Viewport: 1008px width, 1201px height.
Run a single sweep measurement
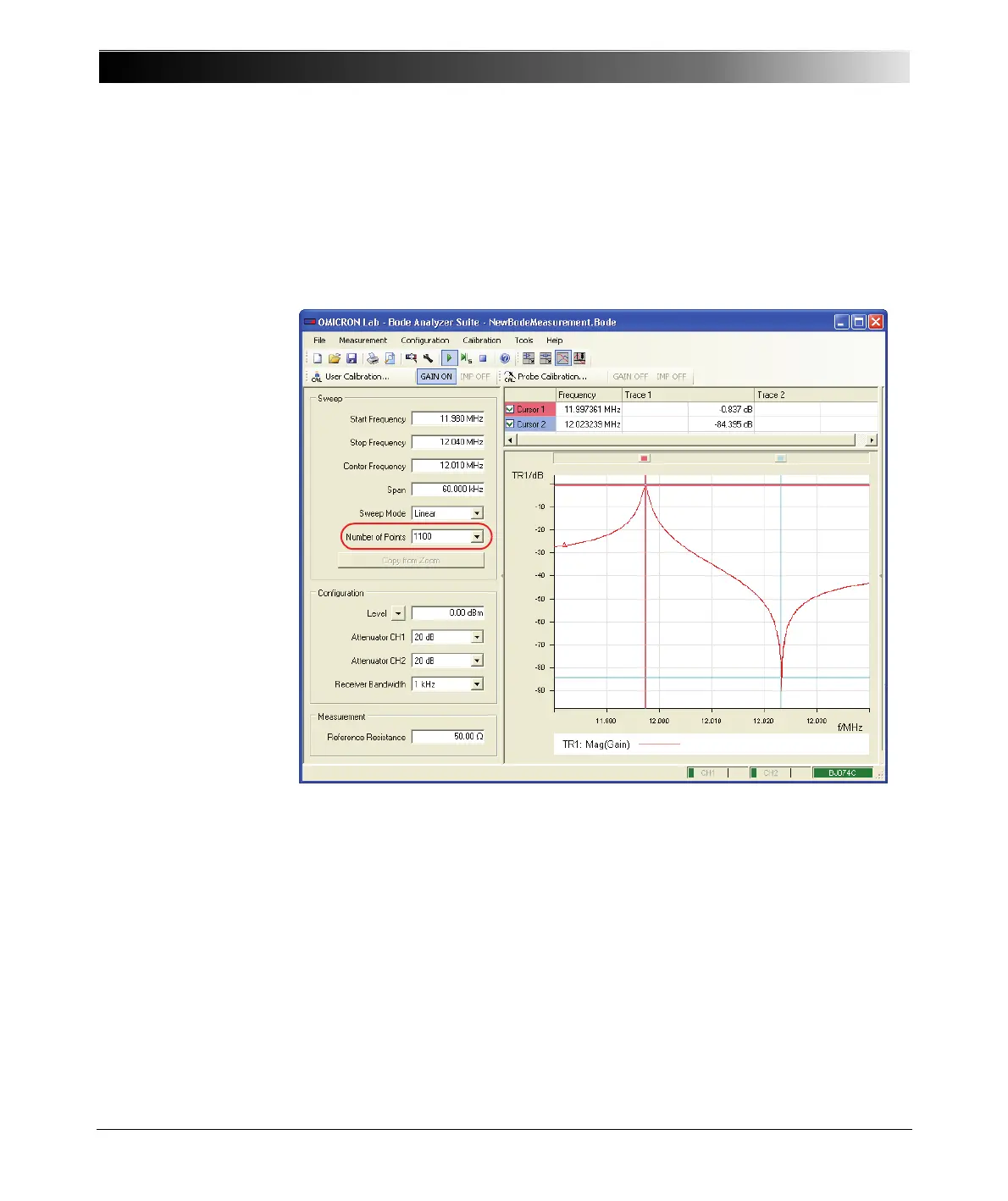(x=466, y=358)
